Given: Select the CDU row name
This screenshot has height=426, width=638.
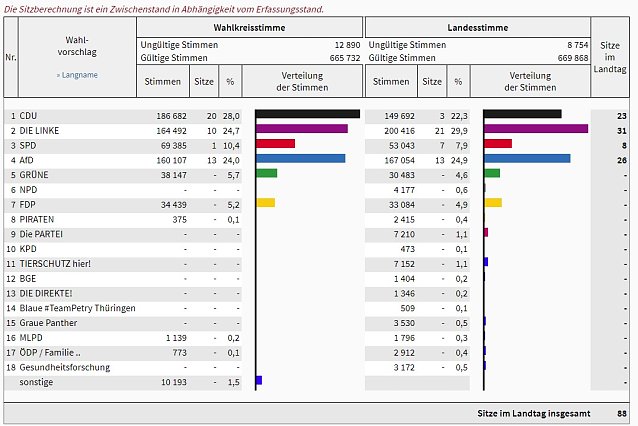Looking at the screenshot, I should [28, 116].
